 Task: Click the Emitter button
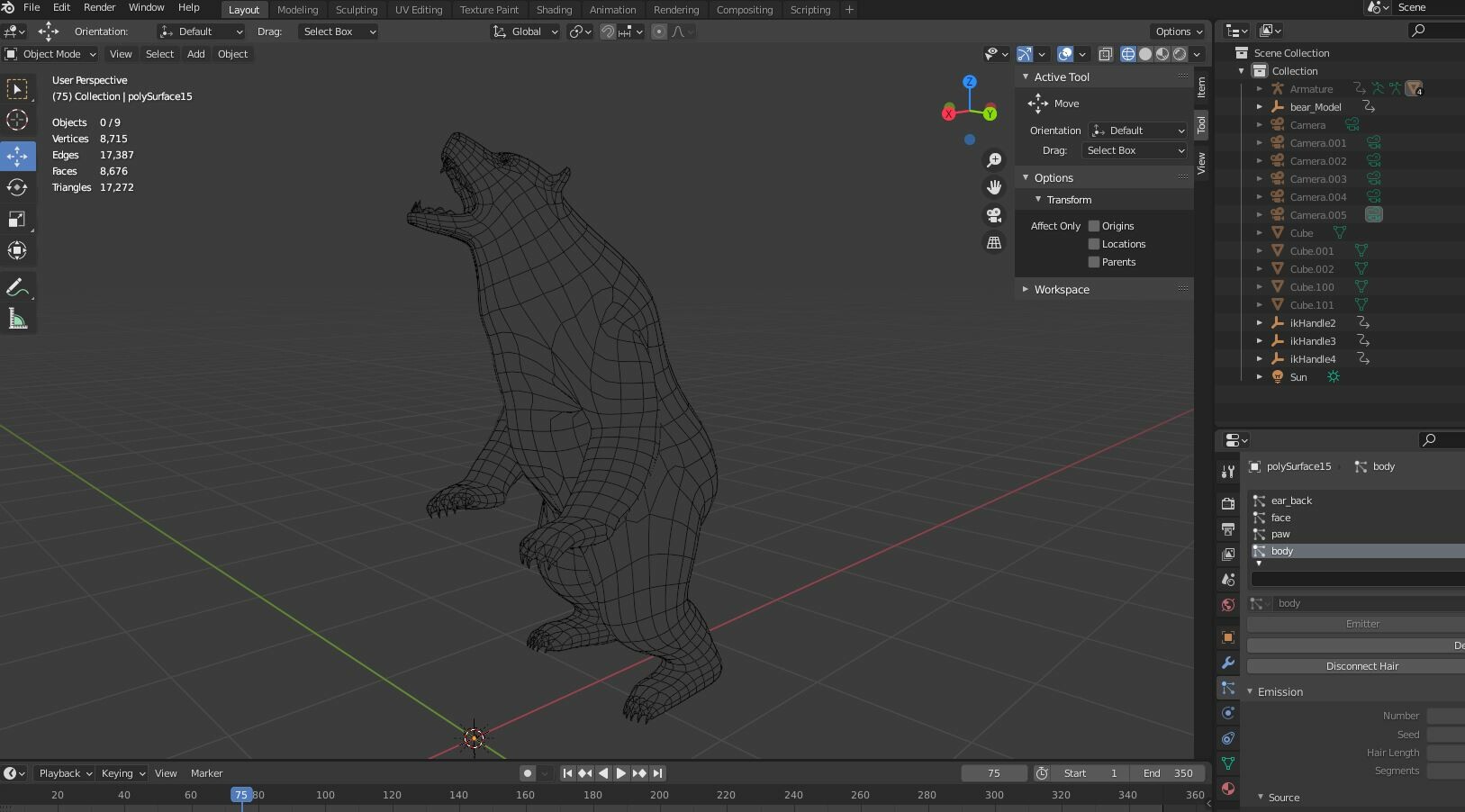(x=1362, y=623)
